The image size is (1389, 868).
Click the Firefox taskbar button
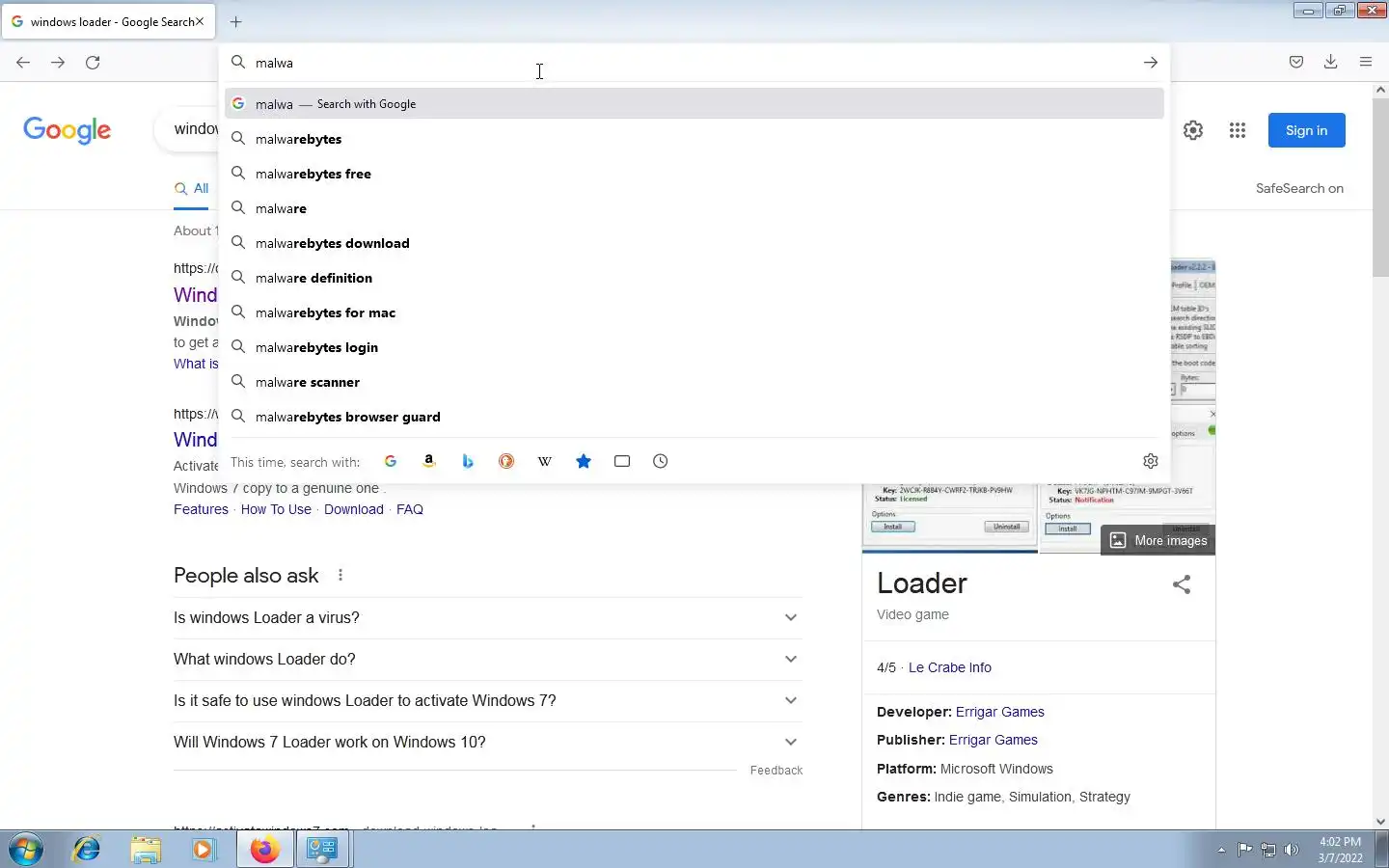pyautogui.click(x=264, y=850)
